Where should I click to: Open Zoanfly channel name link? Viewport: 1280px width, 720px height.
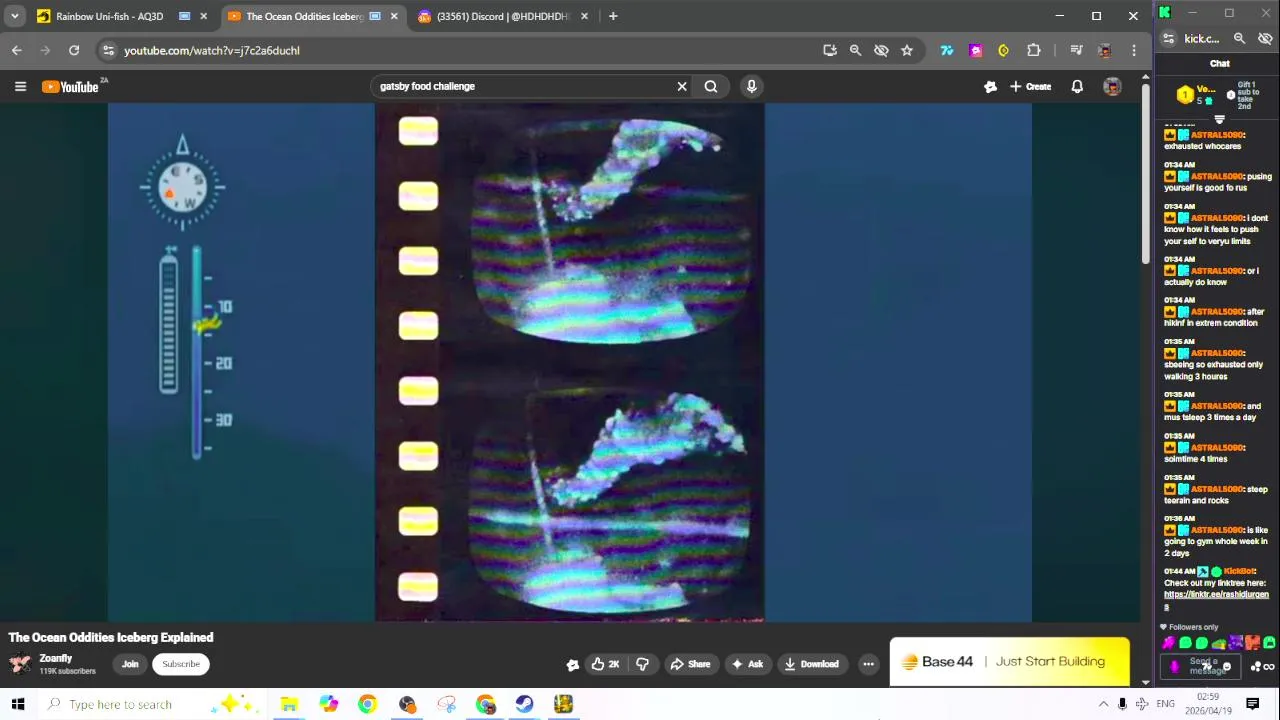click(56, 658)
